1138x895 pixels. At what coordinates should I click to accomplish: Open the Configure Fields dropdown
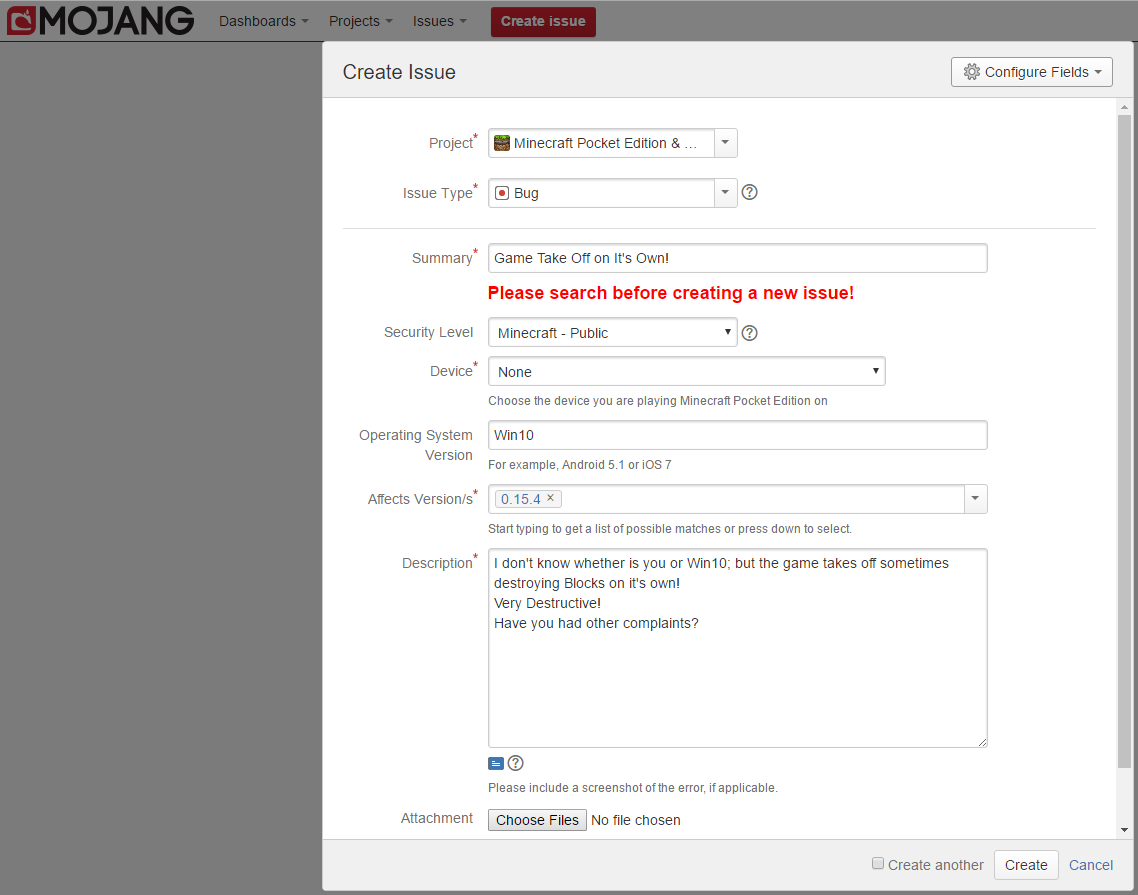pyautogui.click(x=1031, y=72)
